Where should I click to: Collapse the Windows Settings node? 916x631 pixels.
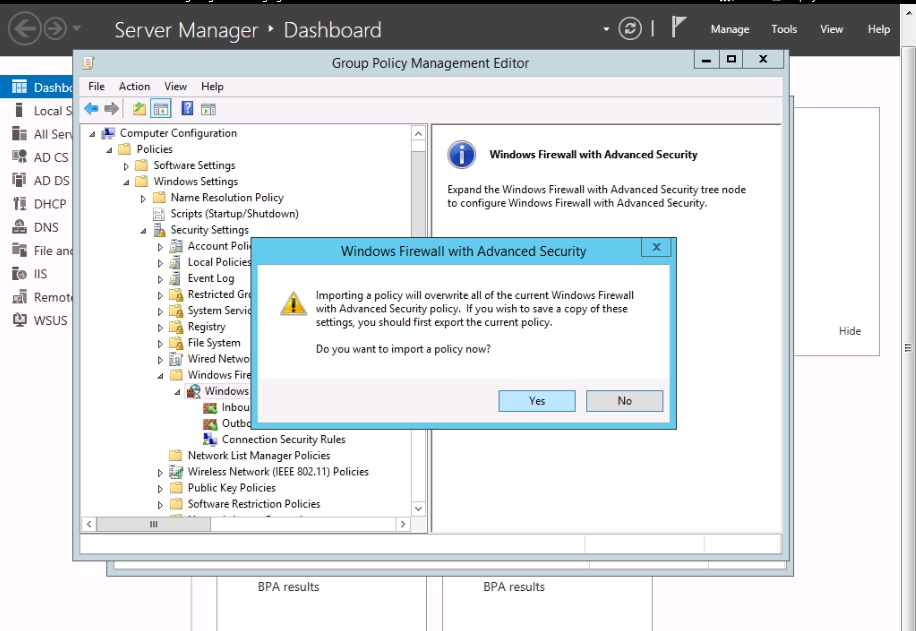tap(126, 182)
